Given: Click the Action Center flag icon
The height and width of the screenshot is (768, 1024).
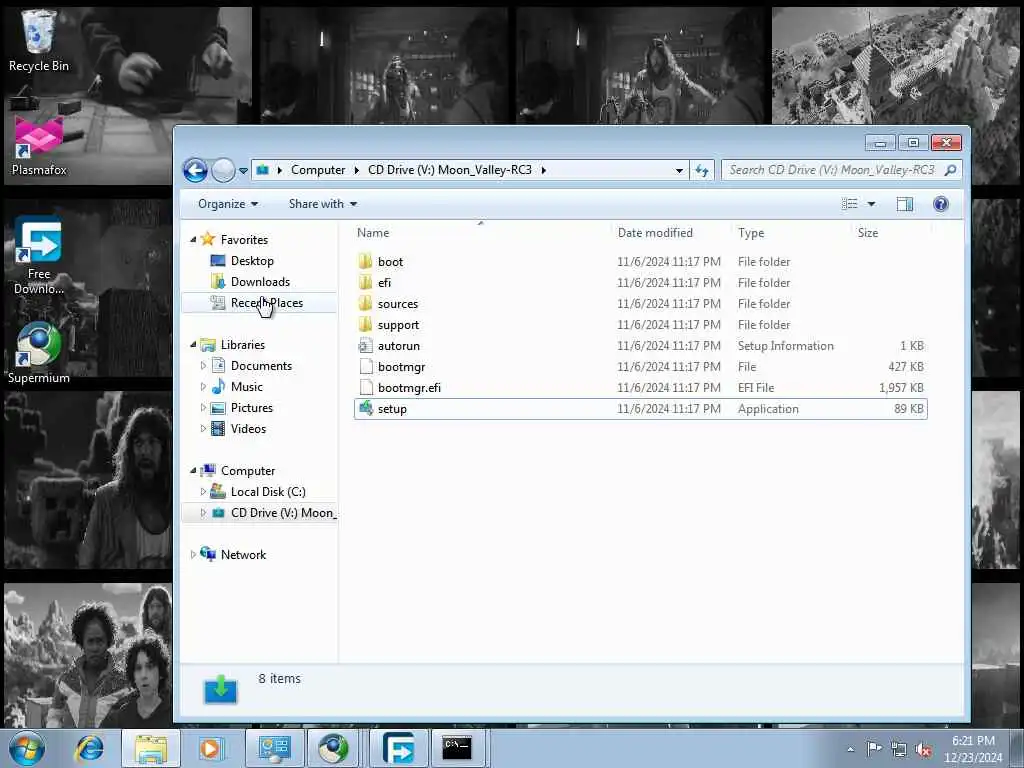Looking at the screenshot, I should tap(874, 749).
